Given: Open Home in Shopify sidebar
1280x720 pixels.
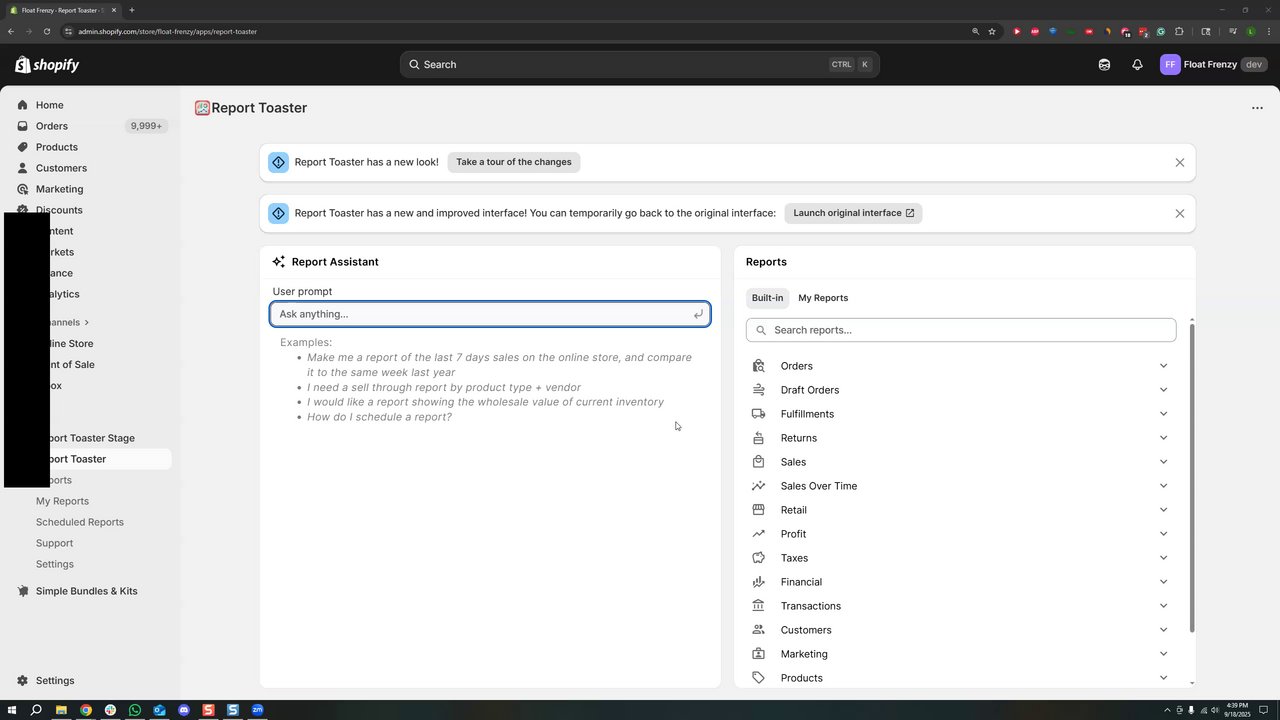Looking at the screenshot, I should [x=49, y=105].
